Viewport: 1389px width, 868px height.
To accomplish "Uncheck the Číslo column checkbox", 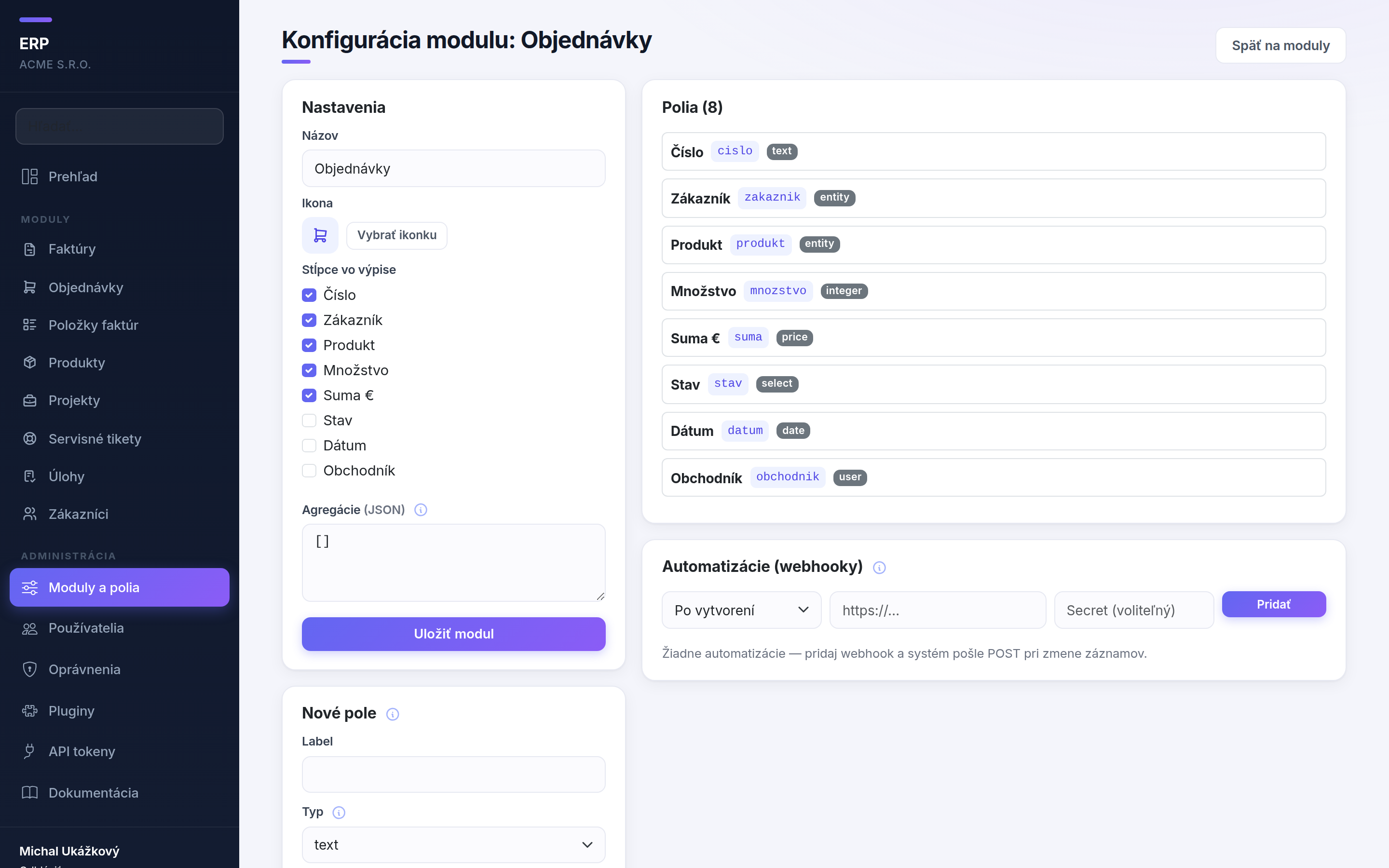I will point(309,295).
